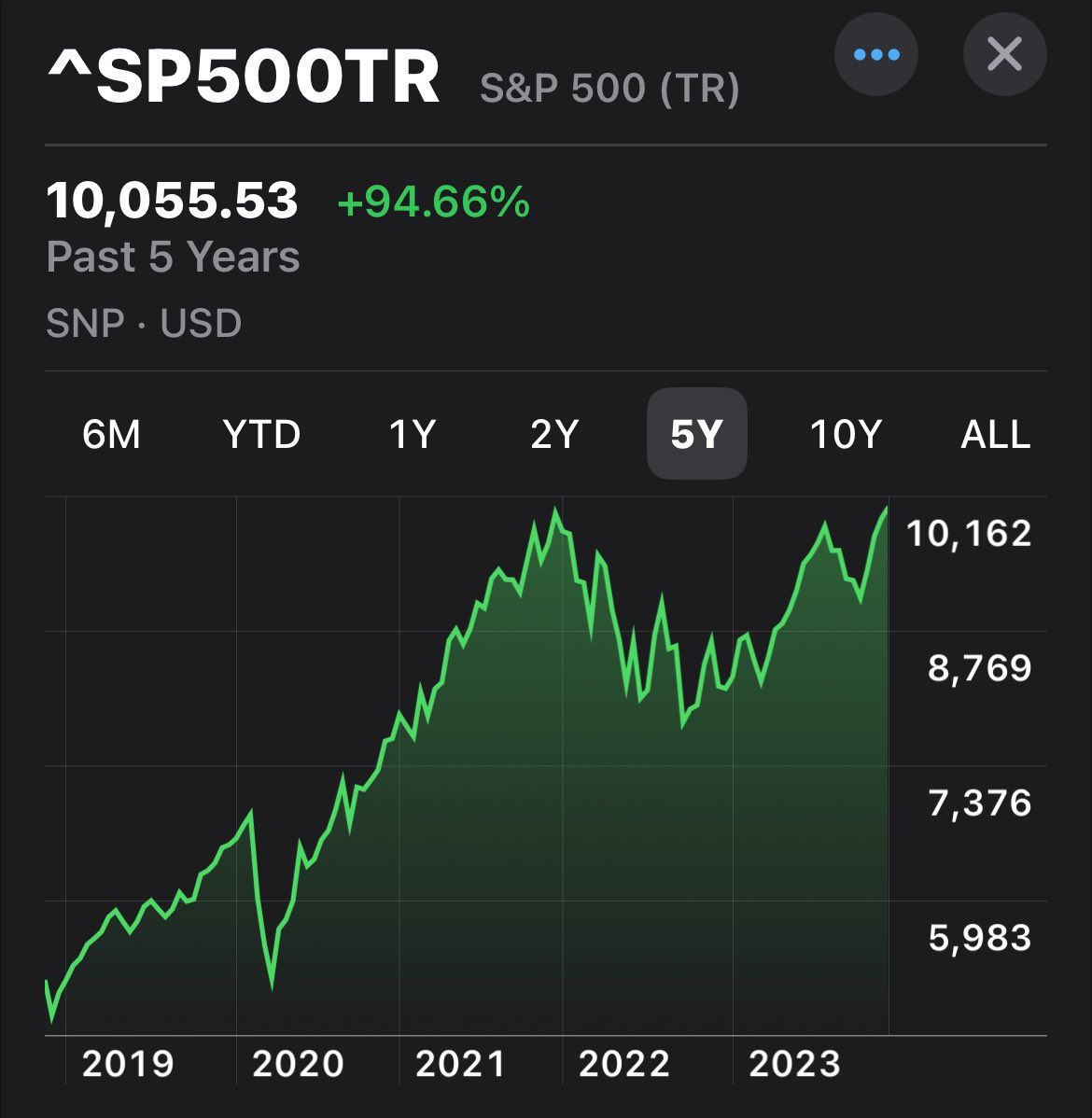1092x1118 pixels.
Task: Toggle the +94.66% change display
Action: [x=433, y=202]
